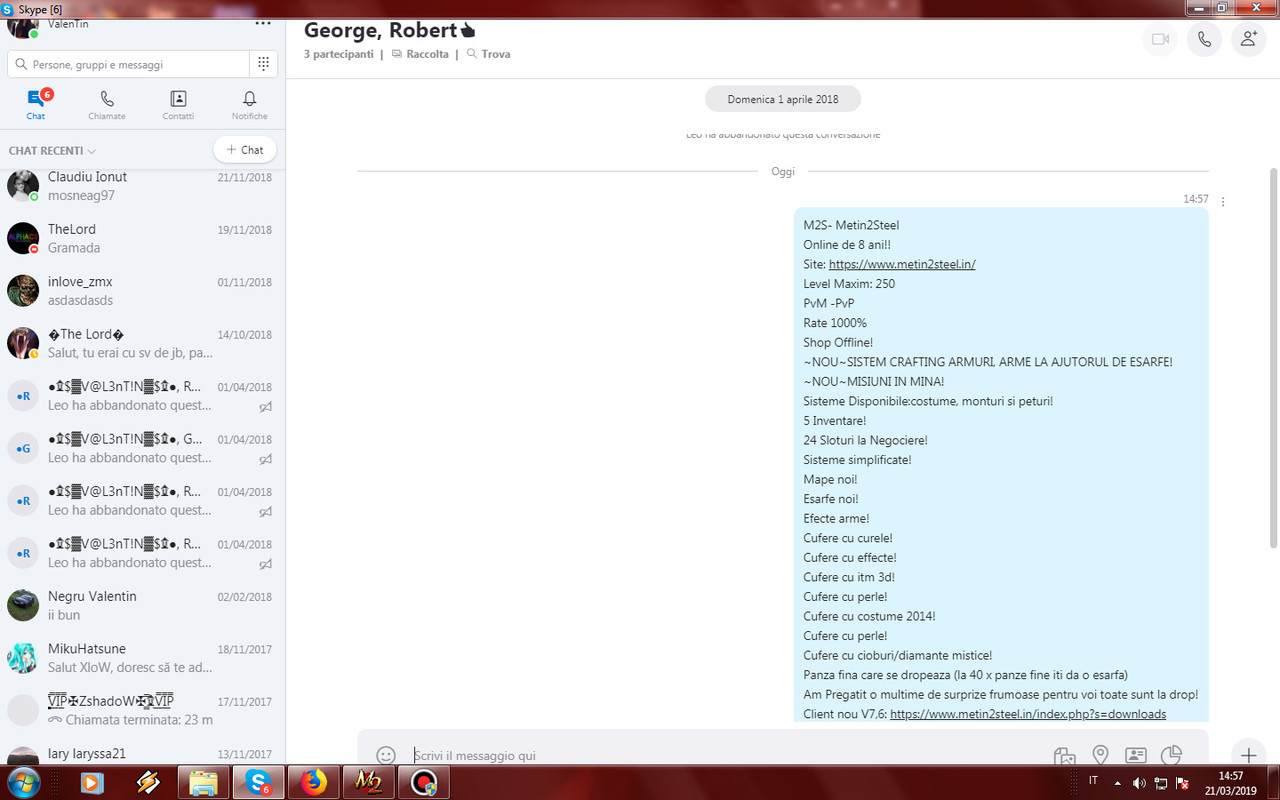Click the Domenica 1 aprile 2018 date pill
Image resolution: width=1280 pixels, height=800 pixels.
coord(783,99)
